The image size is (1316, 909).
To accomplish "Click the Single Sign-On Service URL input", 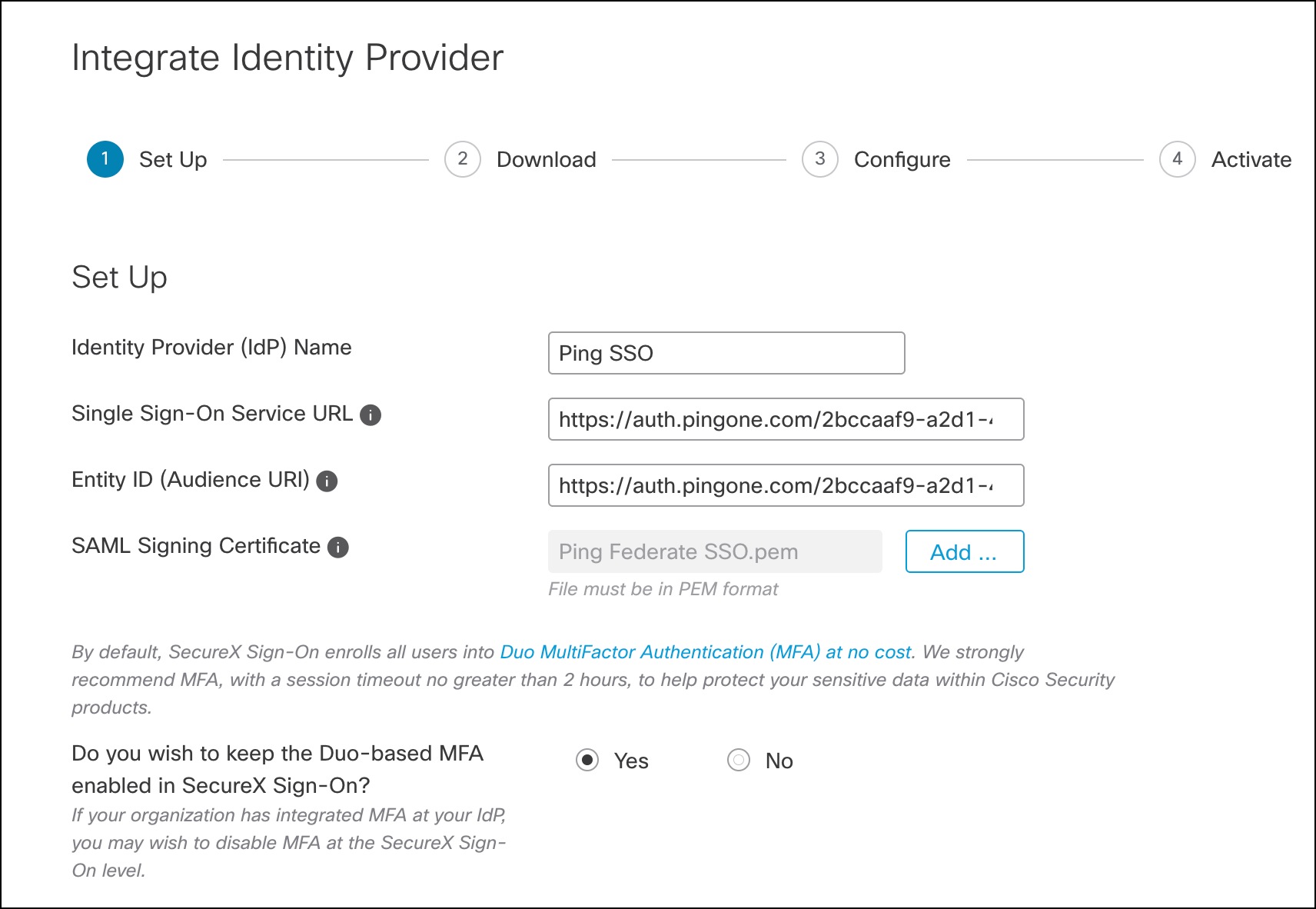I will [785, 419].
